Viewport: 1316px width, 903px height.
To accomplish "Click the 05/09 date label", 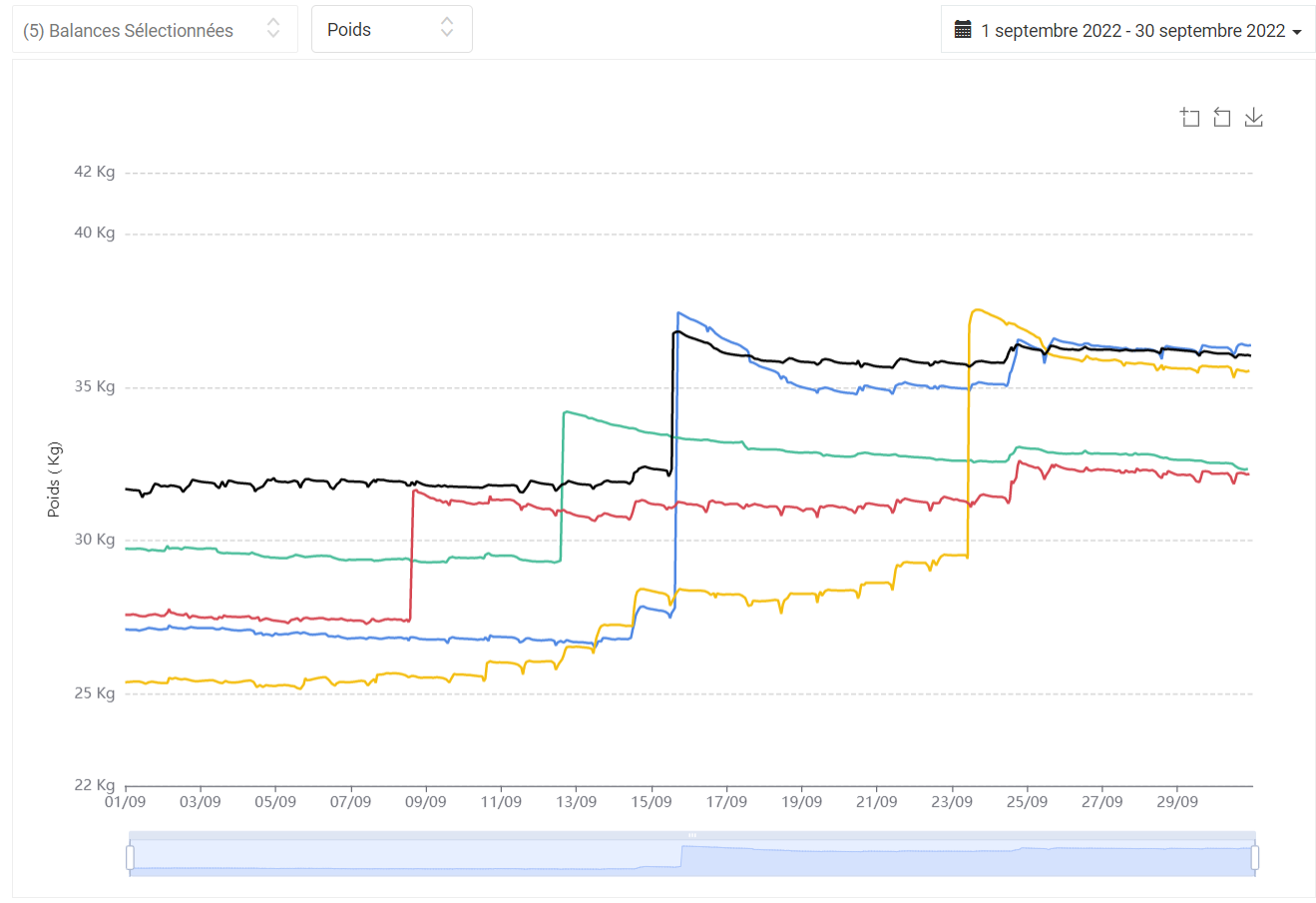I will pyautogui.click(x=275, y=801).
